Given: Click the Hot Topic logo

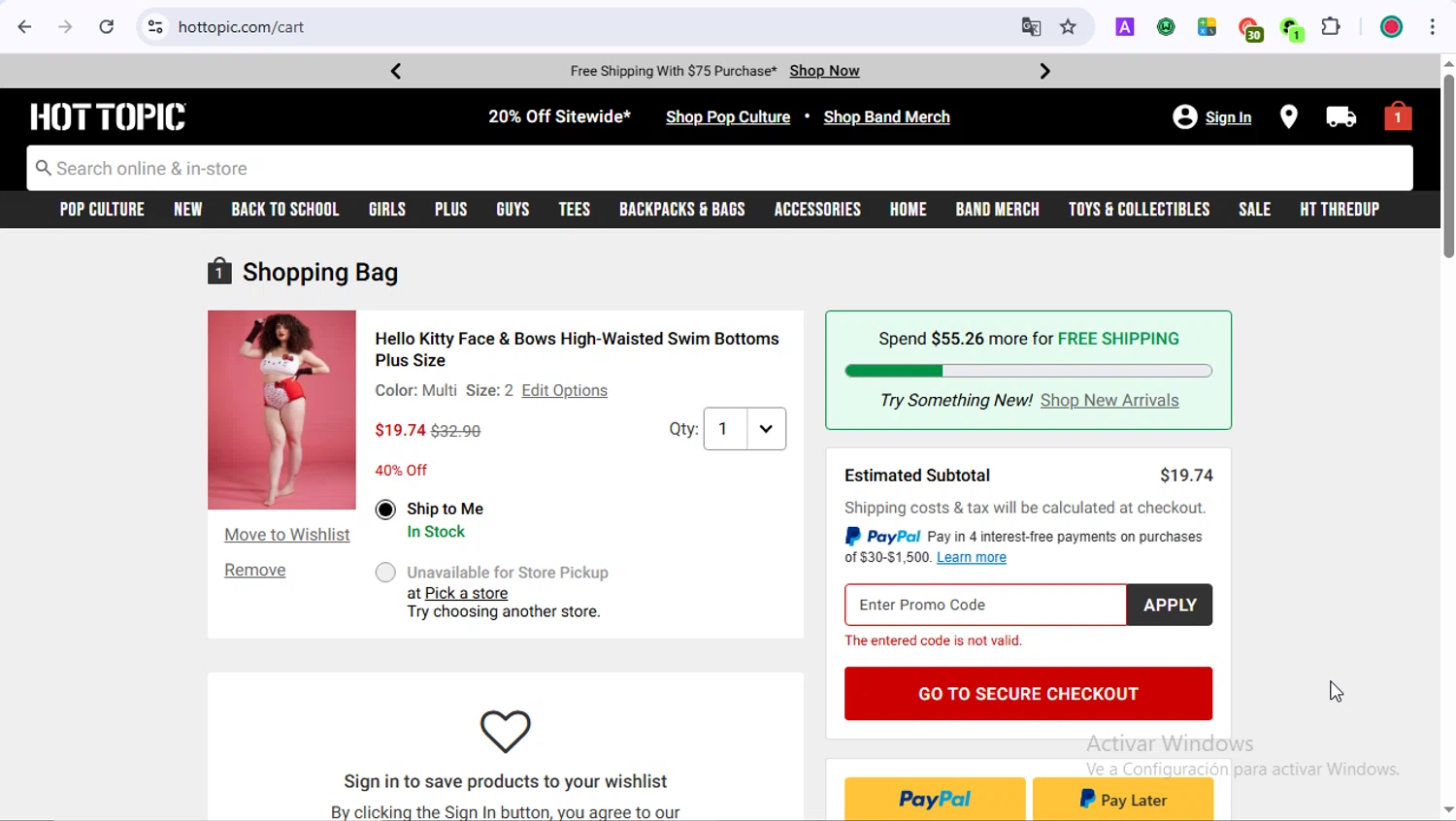Looking at the screenshot, I should 108,116.
